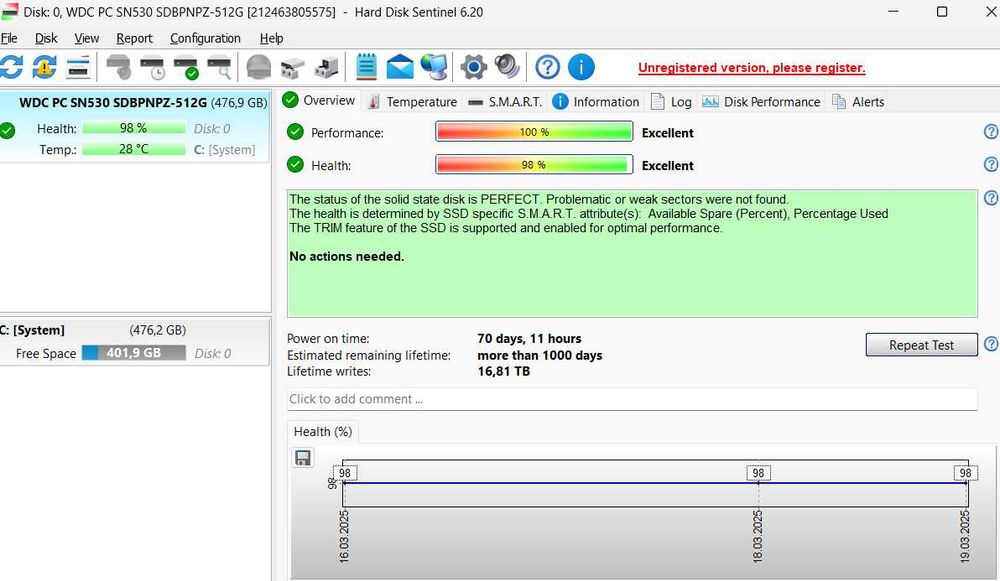This screenshot has height=581, width=1000.
Task: Open Configuration via the gear icon
Action: point(473,67)
